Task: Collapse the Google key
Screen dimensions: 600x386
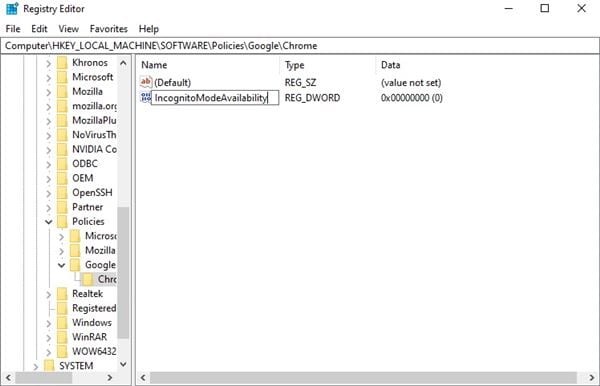Action: [61, 265]
